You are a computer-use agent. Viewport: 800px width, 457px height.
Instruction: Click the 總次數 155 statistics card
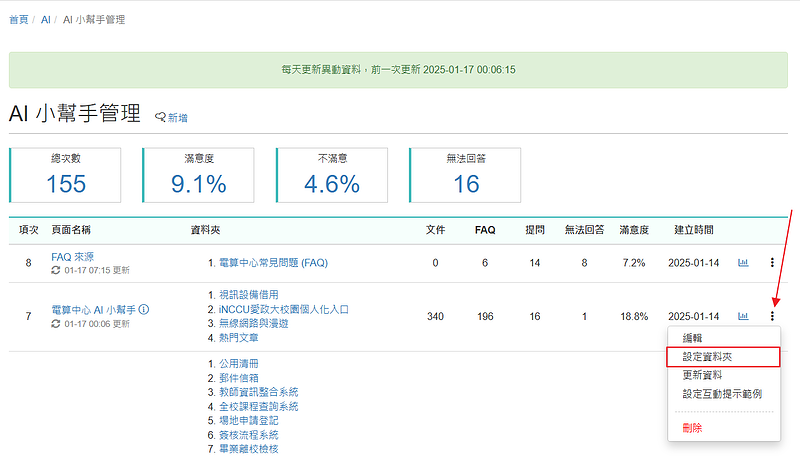pos(66,174)
